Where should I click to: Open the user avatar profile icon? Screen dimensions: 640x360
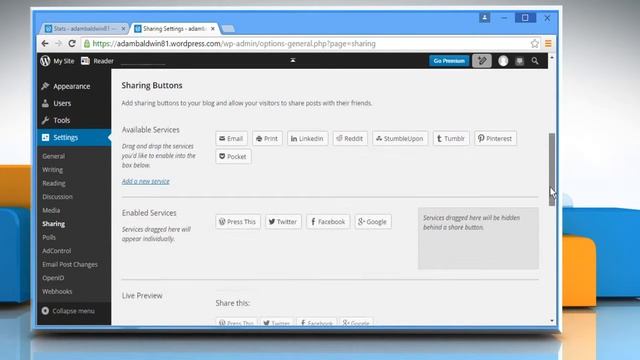(x=503, y=61)
